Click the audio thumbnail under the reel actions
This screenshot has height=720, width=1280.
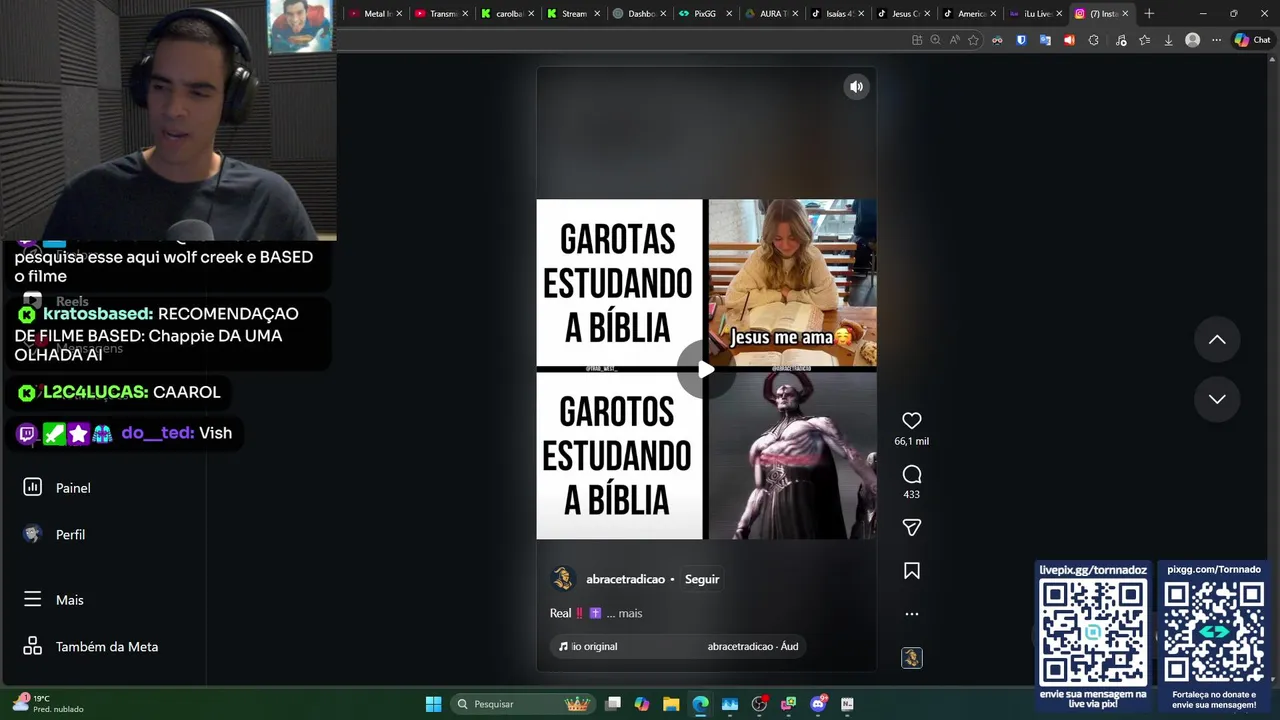(911, 658)
